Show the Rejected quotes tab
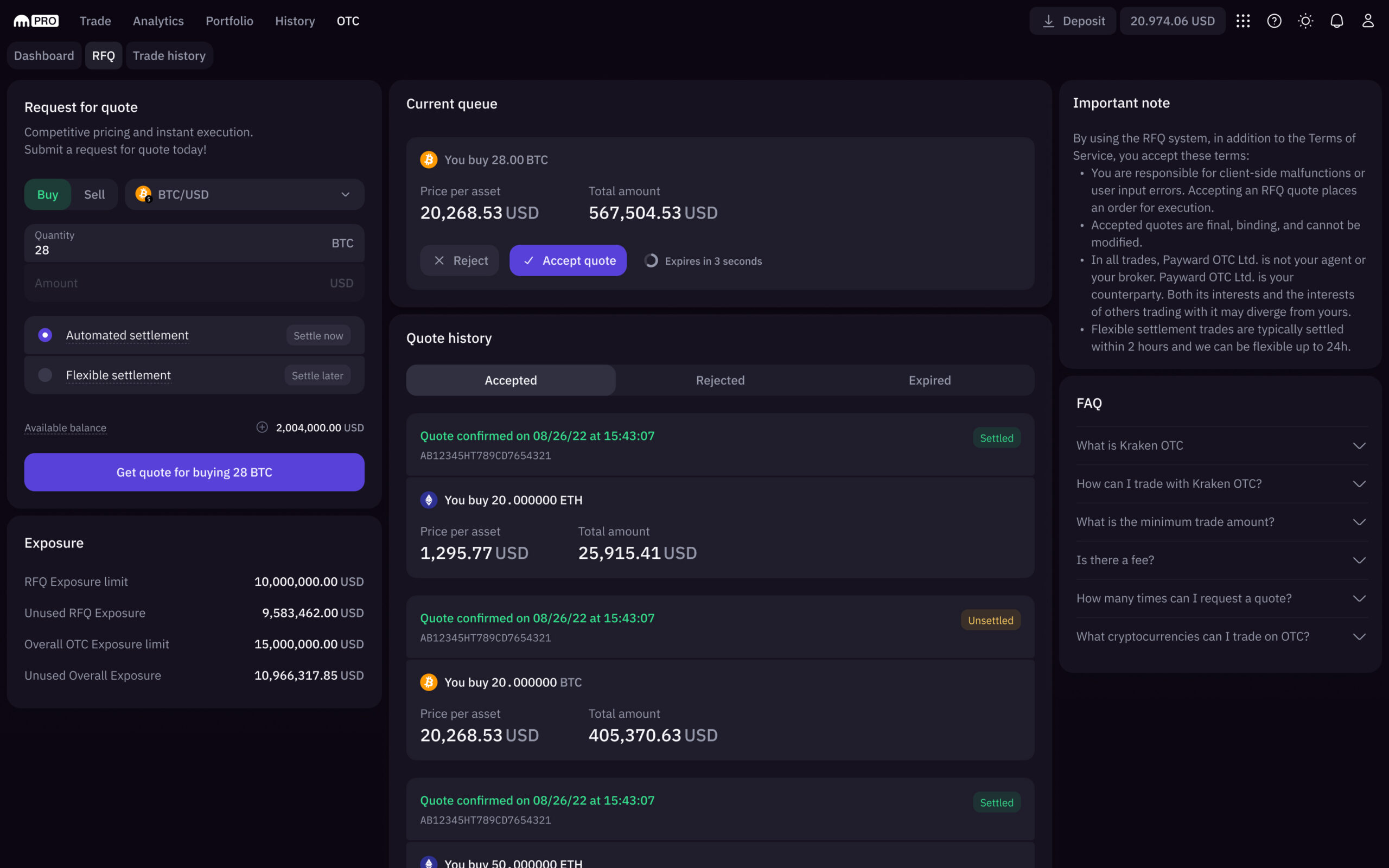Image resolution: width=1389 pixels, height=868 pixels. (721, 380)
